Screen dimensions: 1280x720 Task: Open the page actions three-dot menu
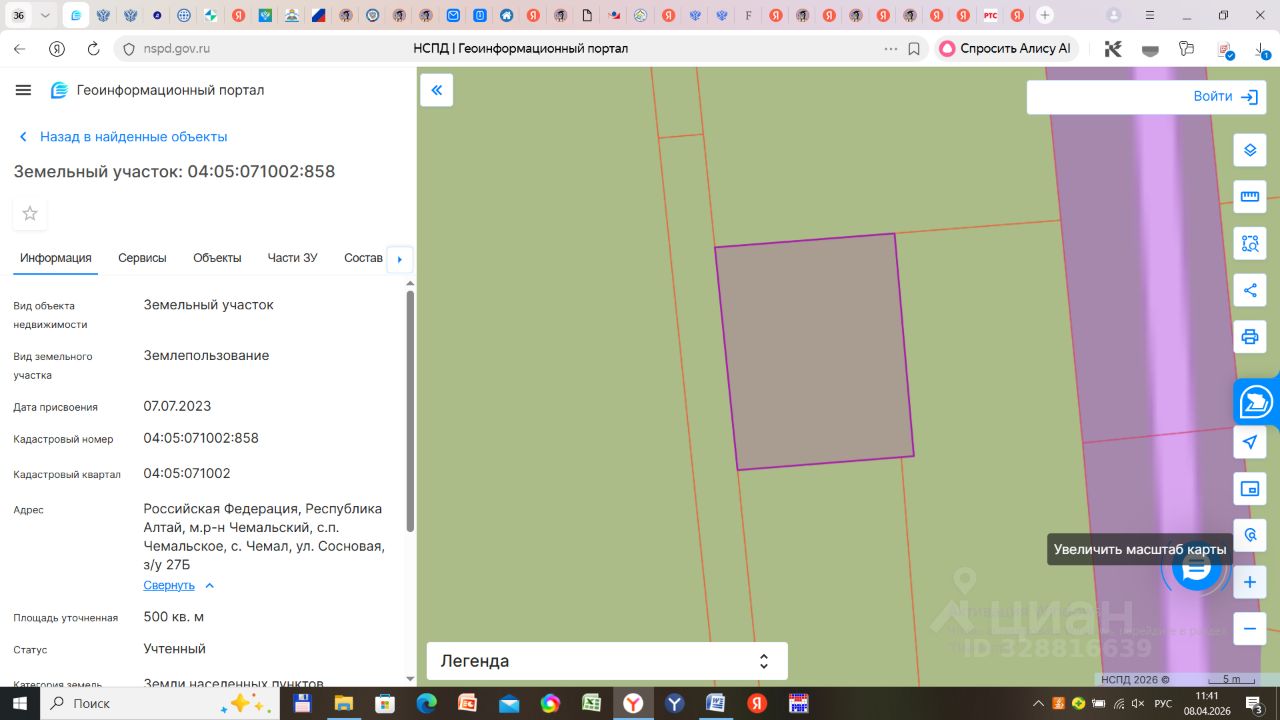tap(891, 48)
